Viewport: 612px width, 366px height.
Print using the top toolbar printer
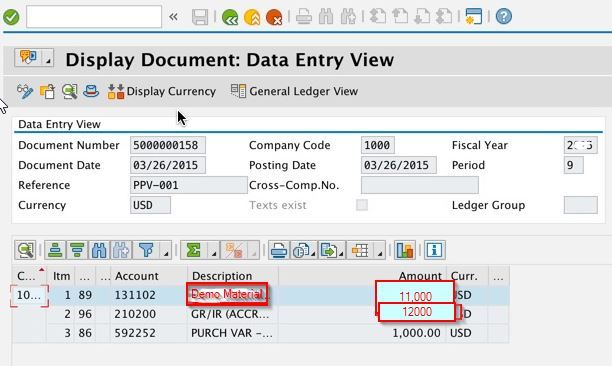pos(304,17)
